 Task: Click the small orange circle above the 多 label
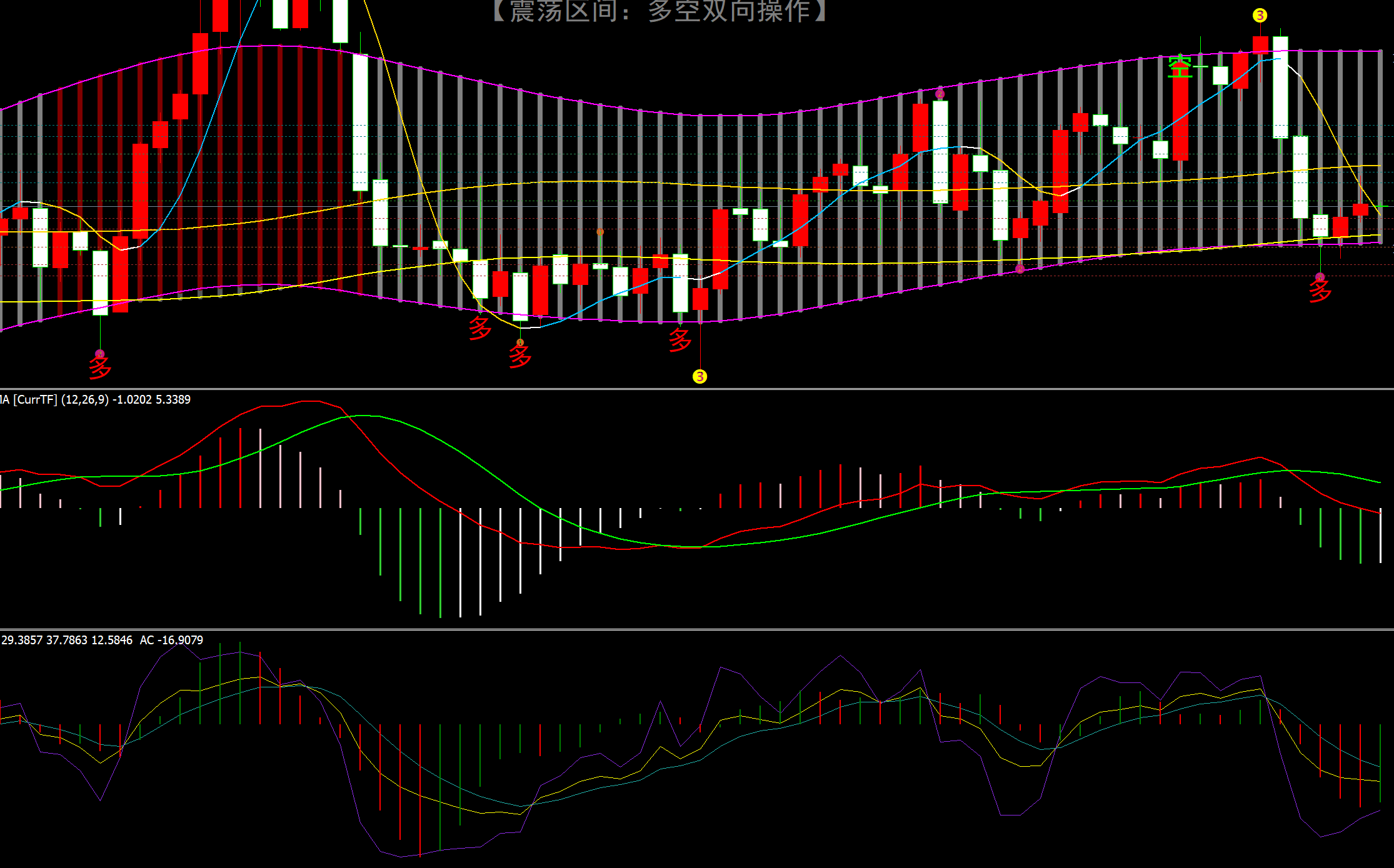point(520,342)
